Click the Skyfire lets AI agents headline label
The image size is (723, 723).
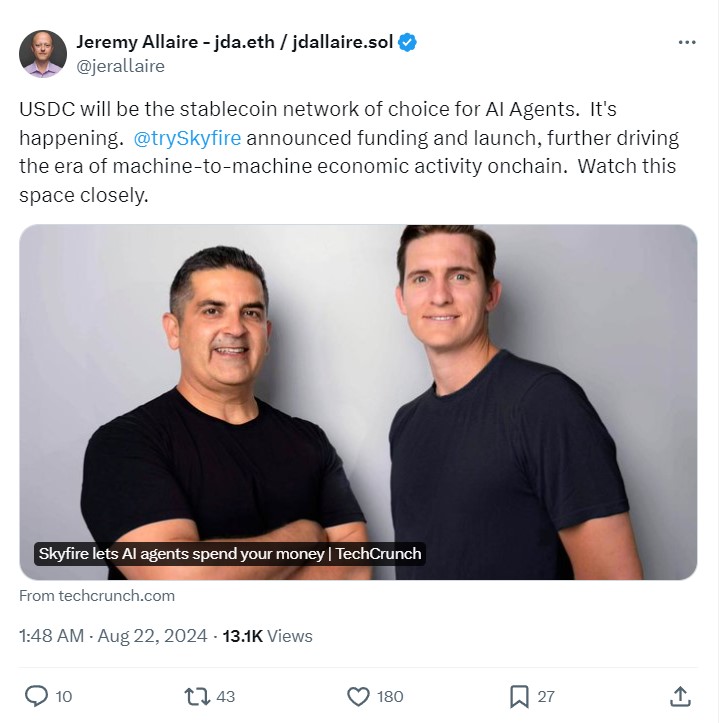(x=230, y=554)
